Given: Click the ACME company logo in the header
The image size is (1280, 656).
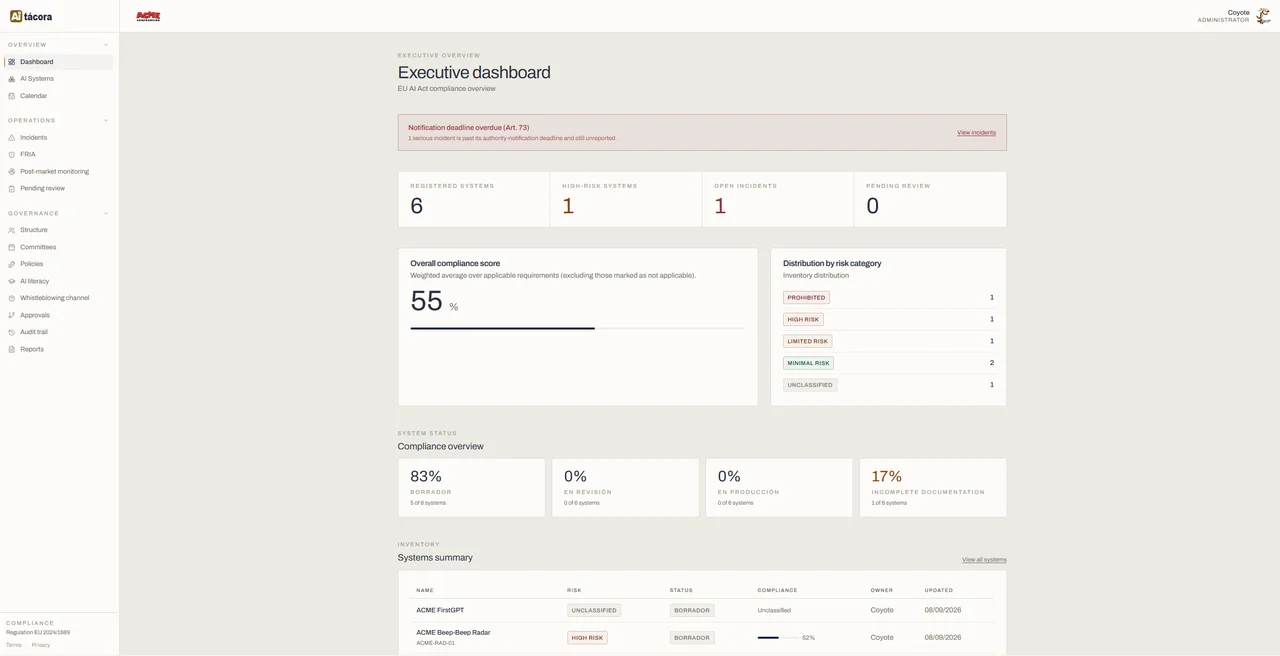Looking at the screenshot, I should 148,16.
